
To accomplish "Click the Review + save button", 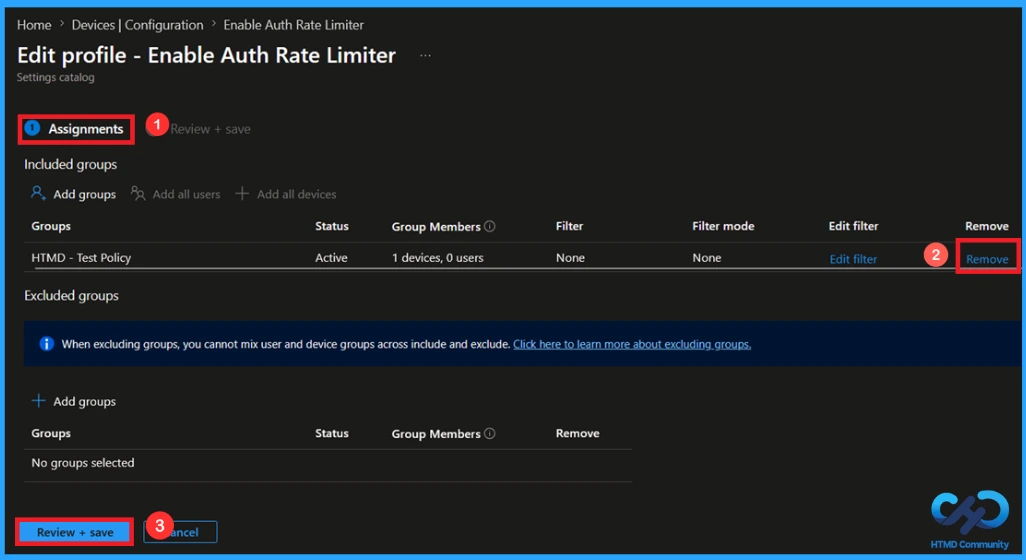I will (75, 533).
